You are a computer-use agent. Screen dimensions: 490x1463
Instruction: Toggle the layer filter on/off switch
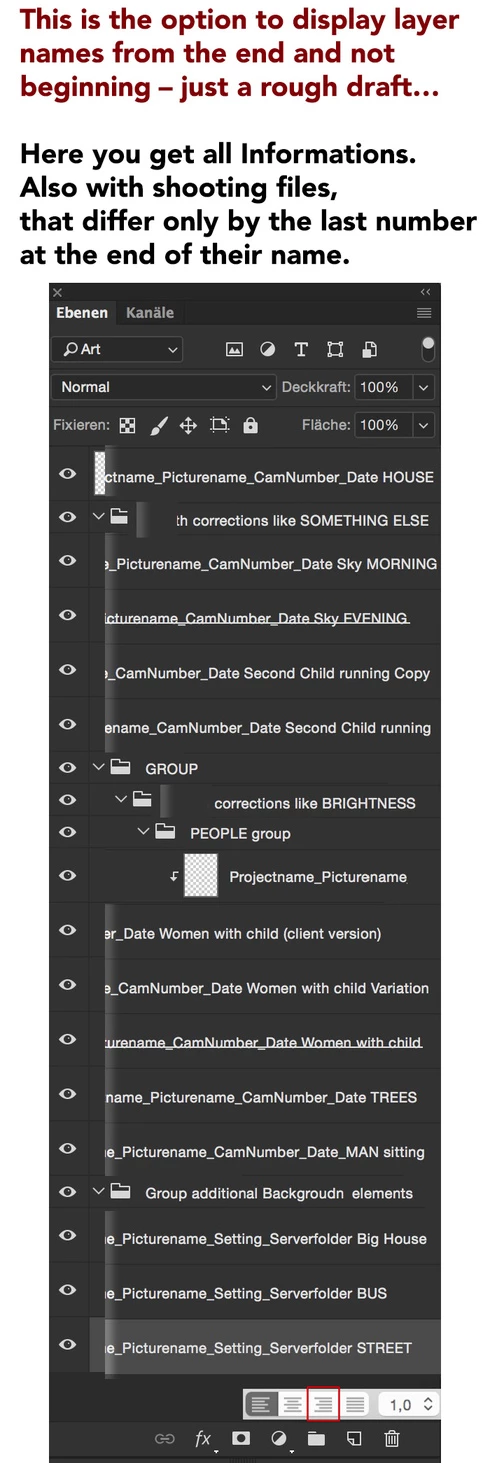coord(428,348)
